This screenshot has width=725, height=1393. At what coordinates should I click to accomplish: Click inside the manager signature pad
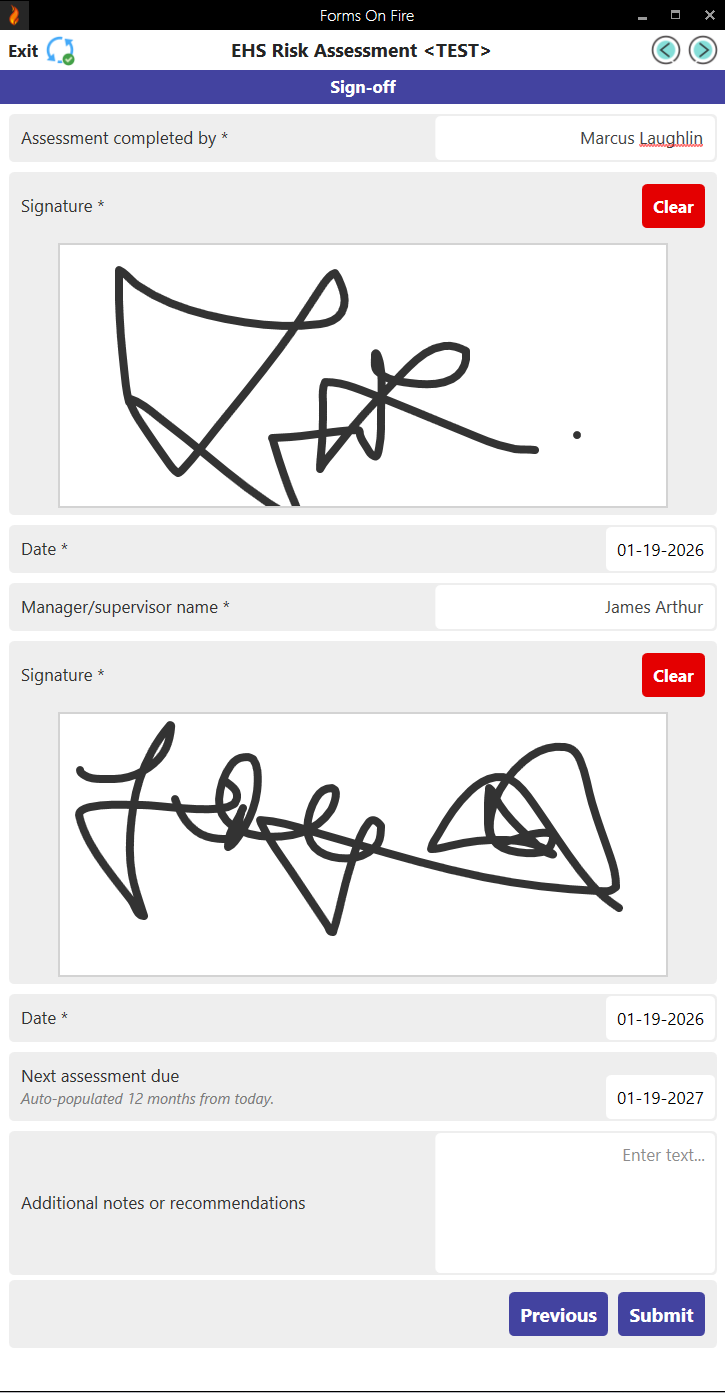pos(363,844)
